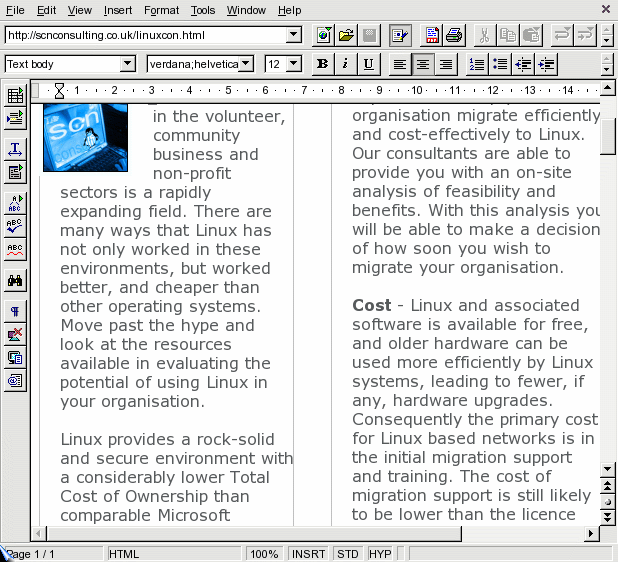Click the Increase indent icon
Image resolution: width=618 pixels, height=562 pixels.
546,64
